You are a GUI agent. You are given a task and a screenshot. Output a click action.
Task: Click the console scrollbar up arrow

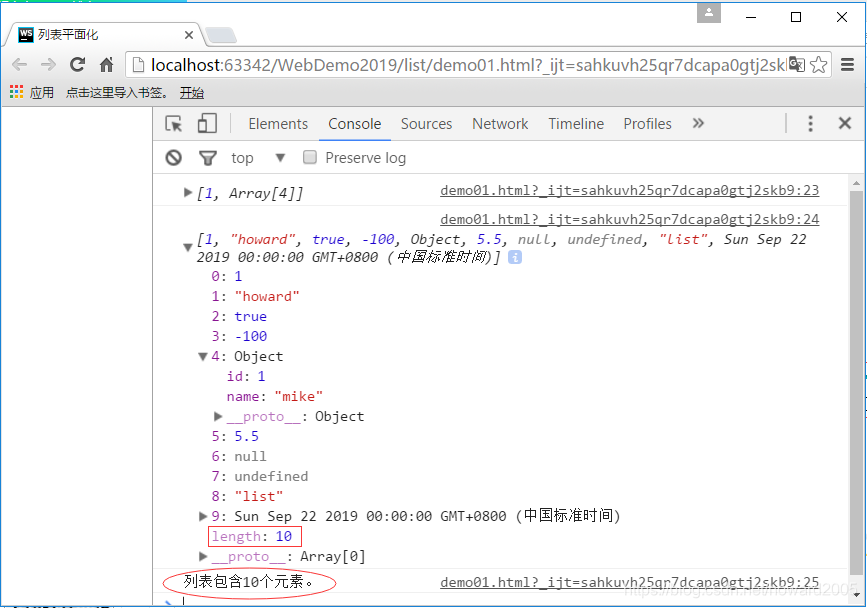click(x=856, y=183)
